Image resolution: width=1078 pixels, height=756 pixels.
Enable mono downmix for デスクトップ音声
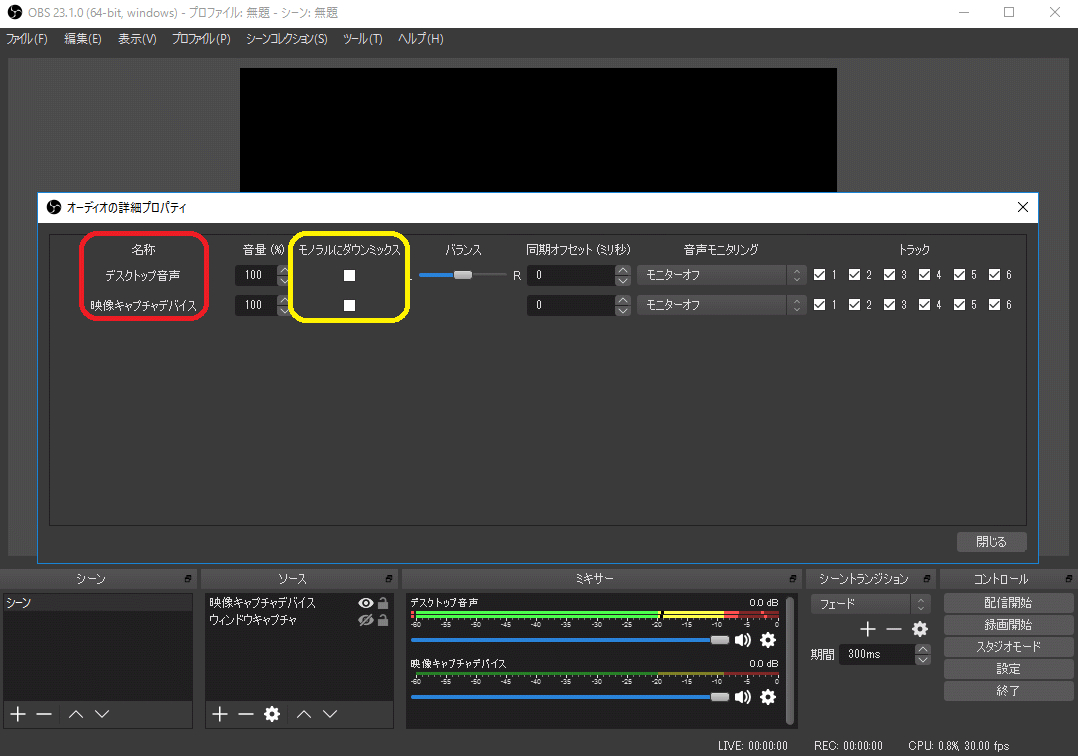(x=350, y=275)
